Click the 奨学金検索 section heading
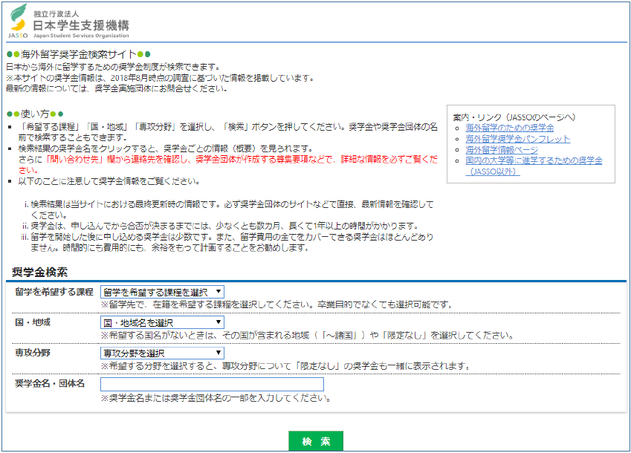The width and height of the screenshot is (631, 453). 39,272
